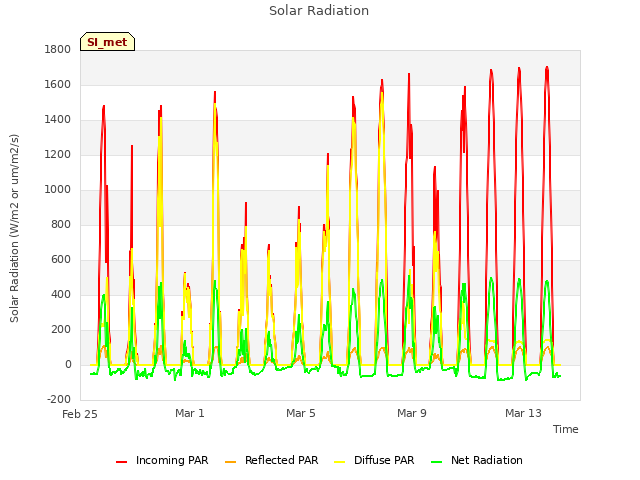Click the Feb 25 x-axis tick label

click(80, 414)
